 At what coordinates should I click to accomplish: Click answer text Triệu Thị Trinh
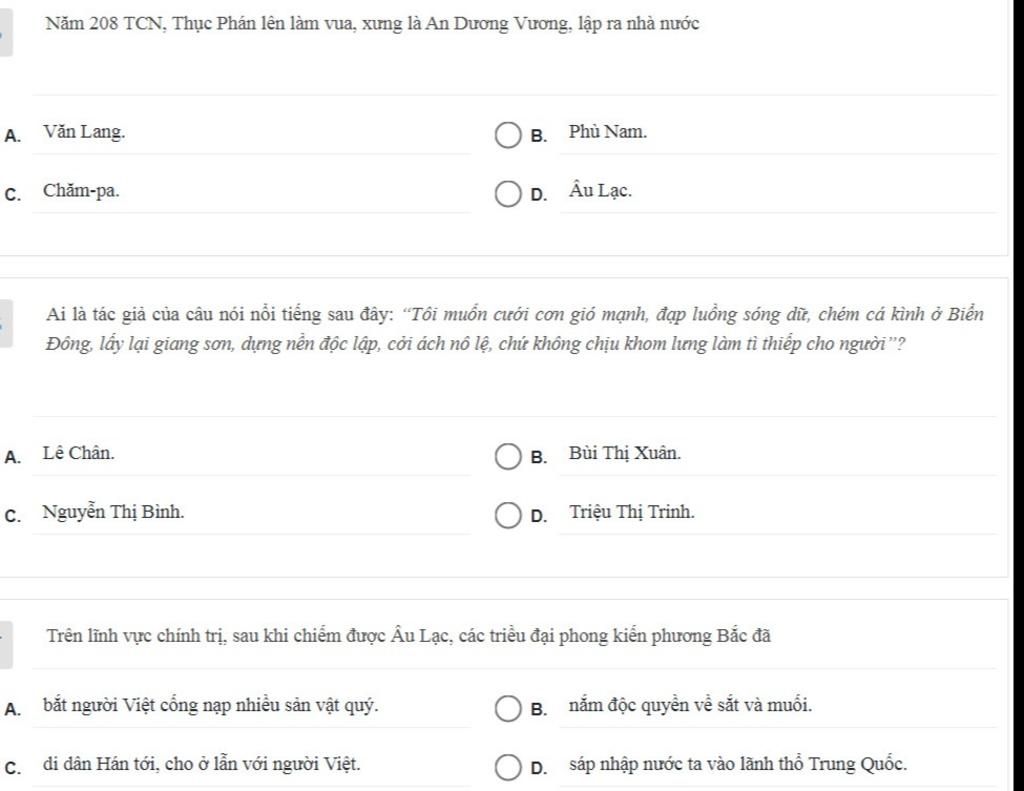coord(632,512)
